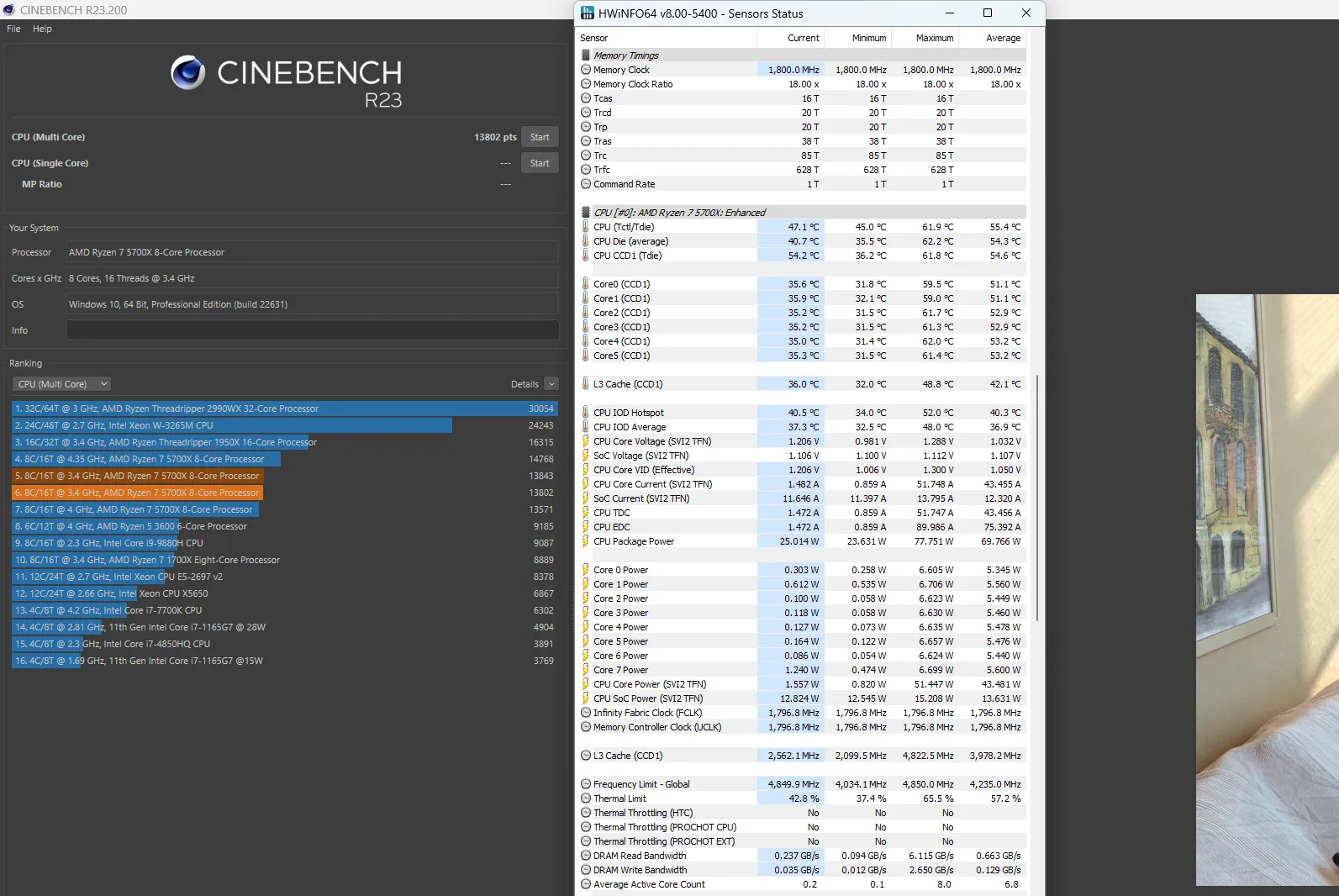Click the Frequency Limit - Global icon
The height and width of the screenshot is (896, 1339).
586,784
